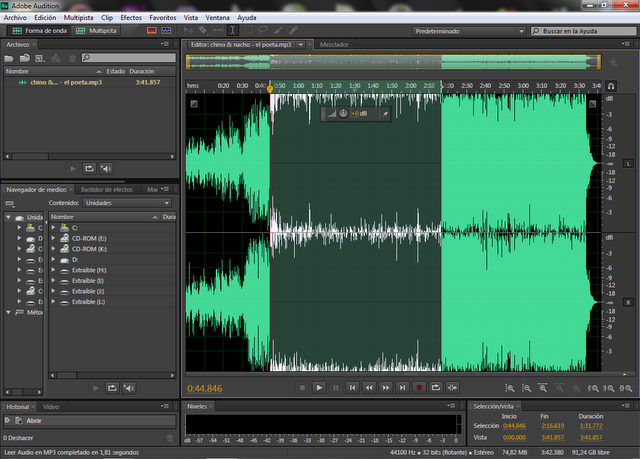
Task: Click Archivos panel horizontal scrollbar
Action: click(90, 156)
